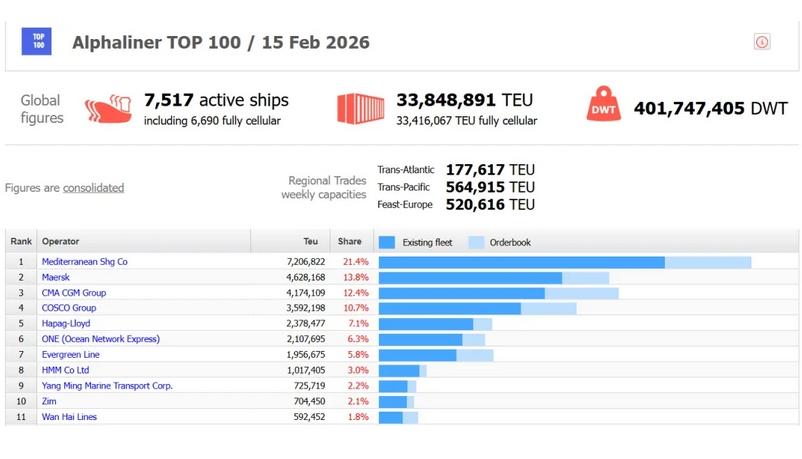The height and width of the screenshot is (459, 802).
Task: Click the red ship icon by active ships
Action: (x=108, y=108)
